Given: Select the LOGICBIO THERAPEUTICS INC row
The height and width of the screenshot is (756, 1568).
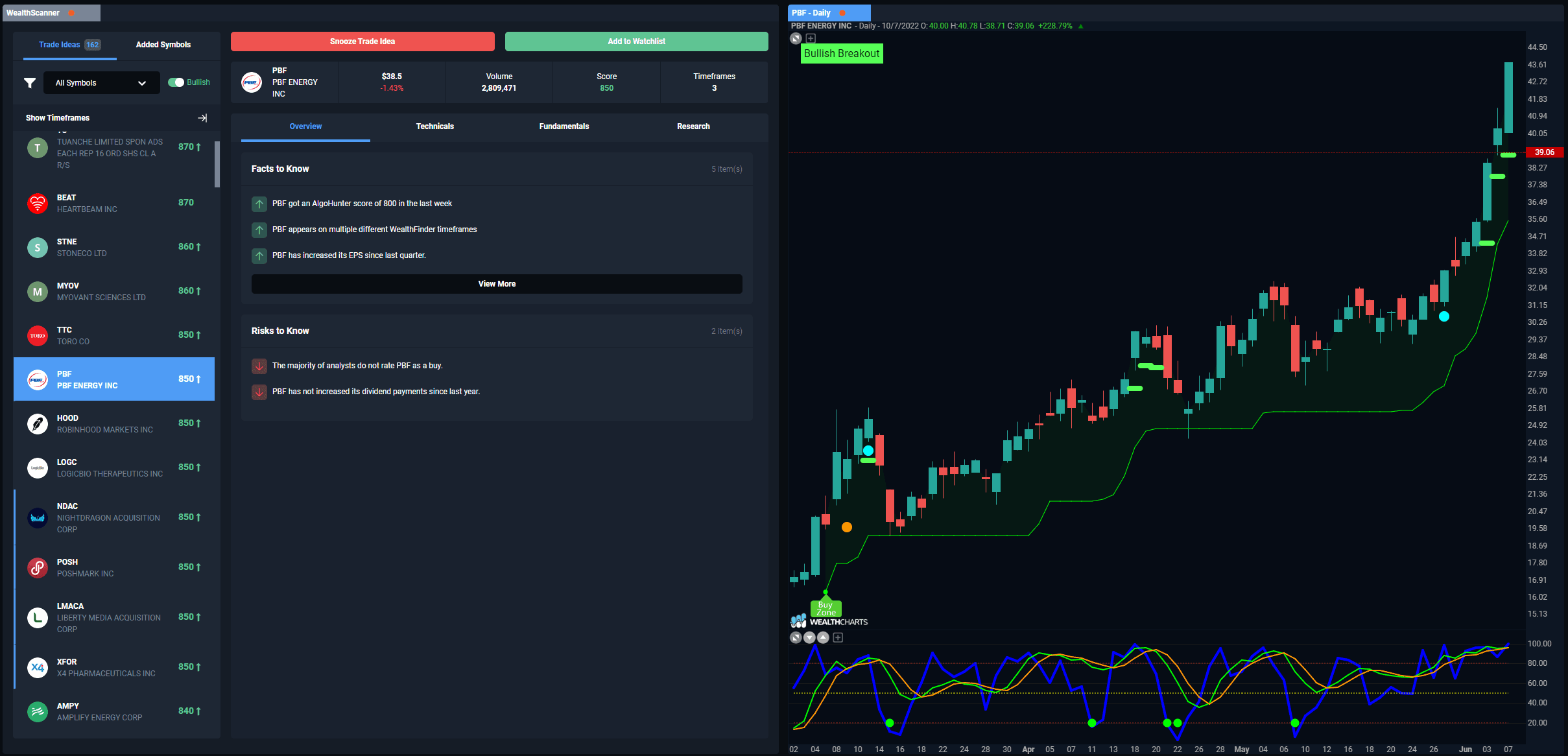Looking at the screenshot, I should coord(114,467).
